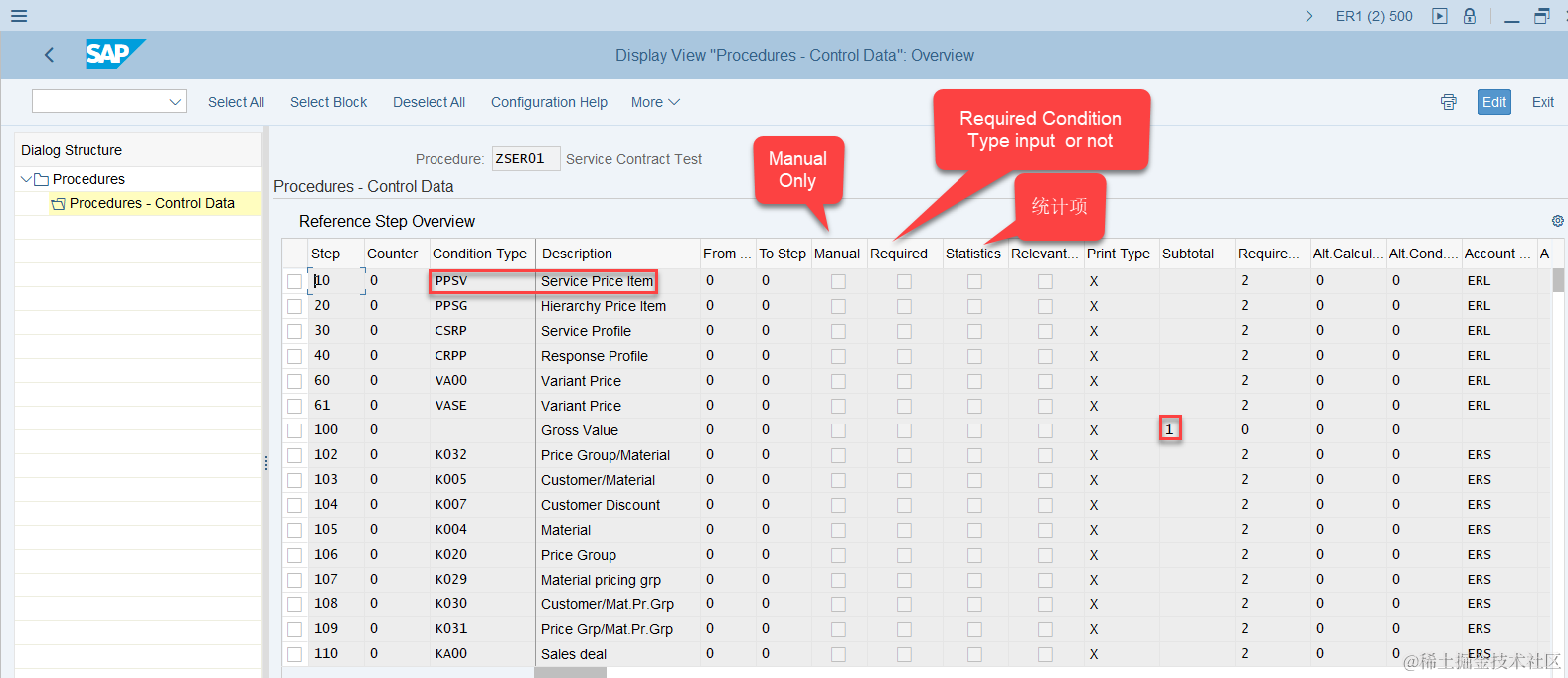Image resolution: width=1568 pixels, height=678 pixels.
Task: Click Sales deal description
Action: click(573, 654)
